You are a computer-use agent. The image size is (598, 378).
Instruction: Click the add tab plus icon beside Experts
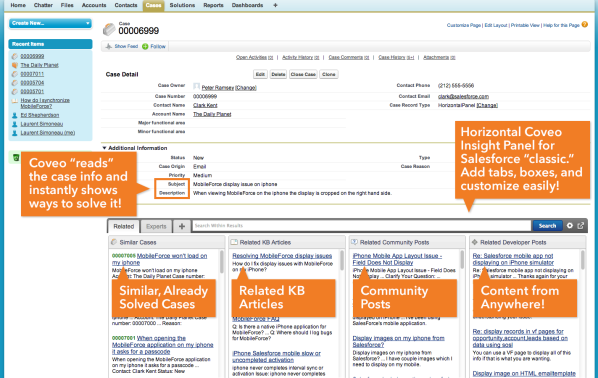pos(182,226)
